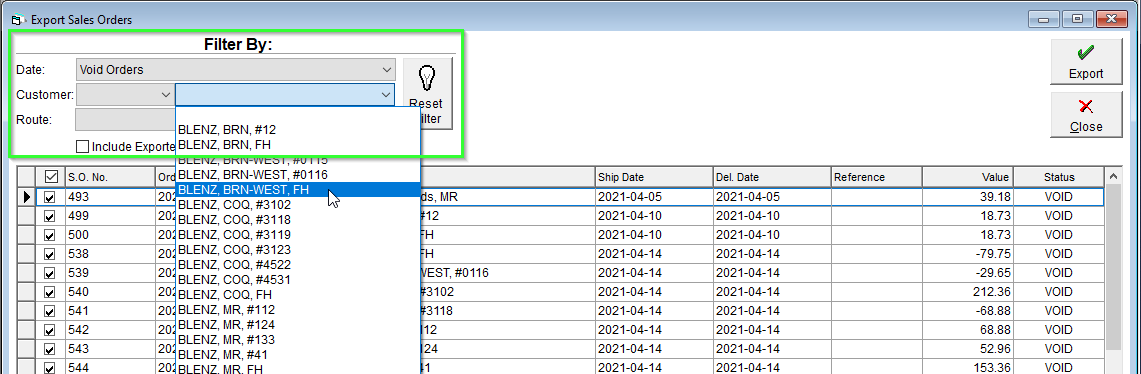Select BLENZ, COQ, #4522 from list
1141x374 pixels.
click(298, 265)
